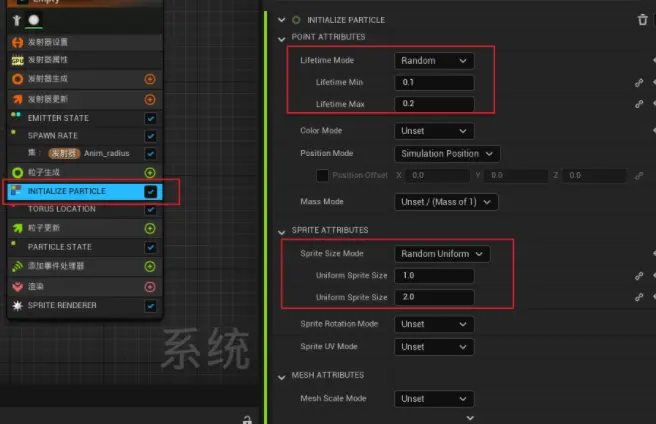Open the Sprite Size Mode dropdown
The image size is (656, 424).
[x=442, y=254]
